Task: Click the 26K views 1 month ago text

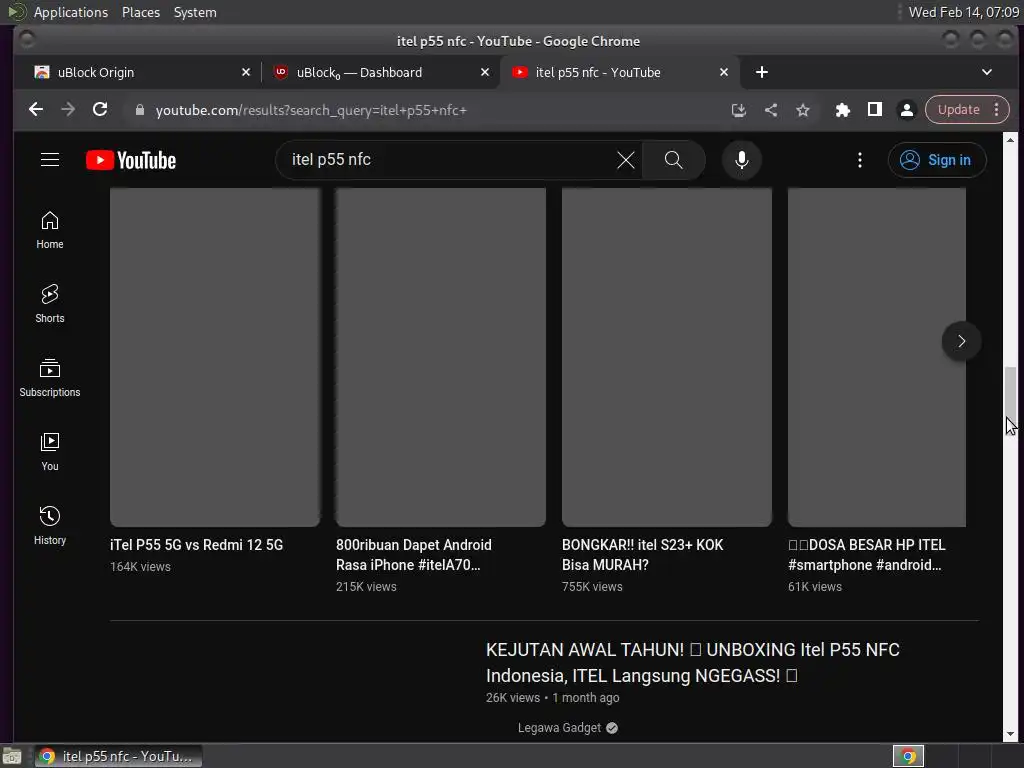Action: [x=552, y=697]
